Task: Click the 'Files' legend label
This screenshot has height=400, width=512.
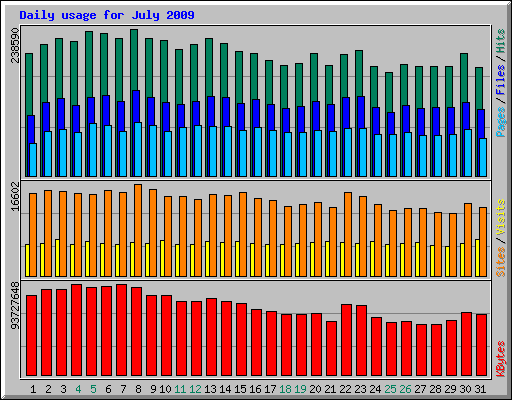Action: [501, 80]
